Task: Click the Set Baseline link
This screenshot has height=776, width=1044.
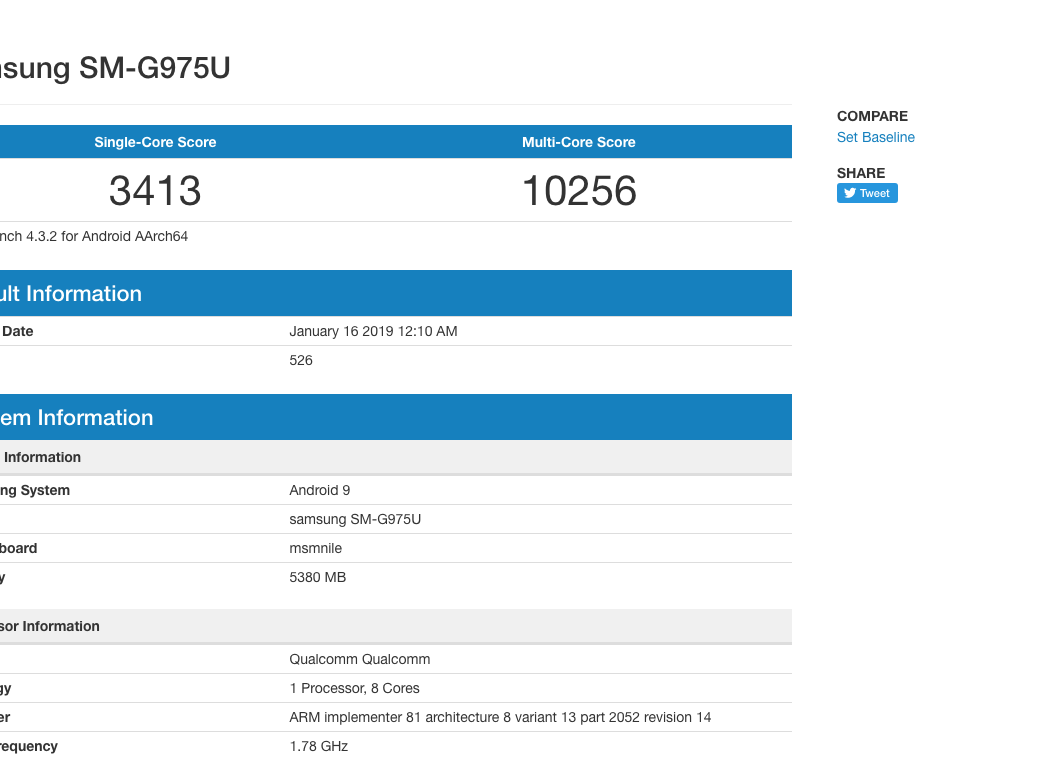Action: click(x=875, y=137)
